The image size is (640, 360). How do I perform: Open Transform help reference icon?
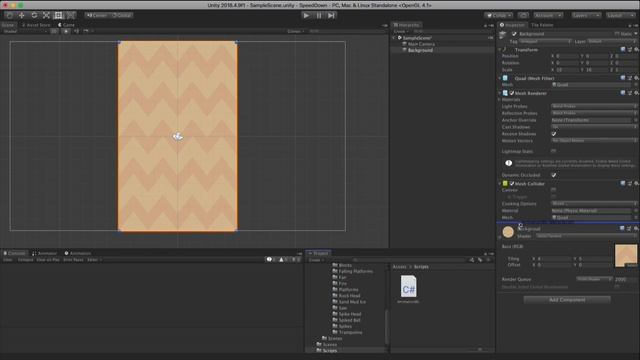(623, 49)
